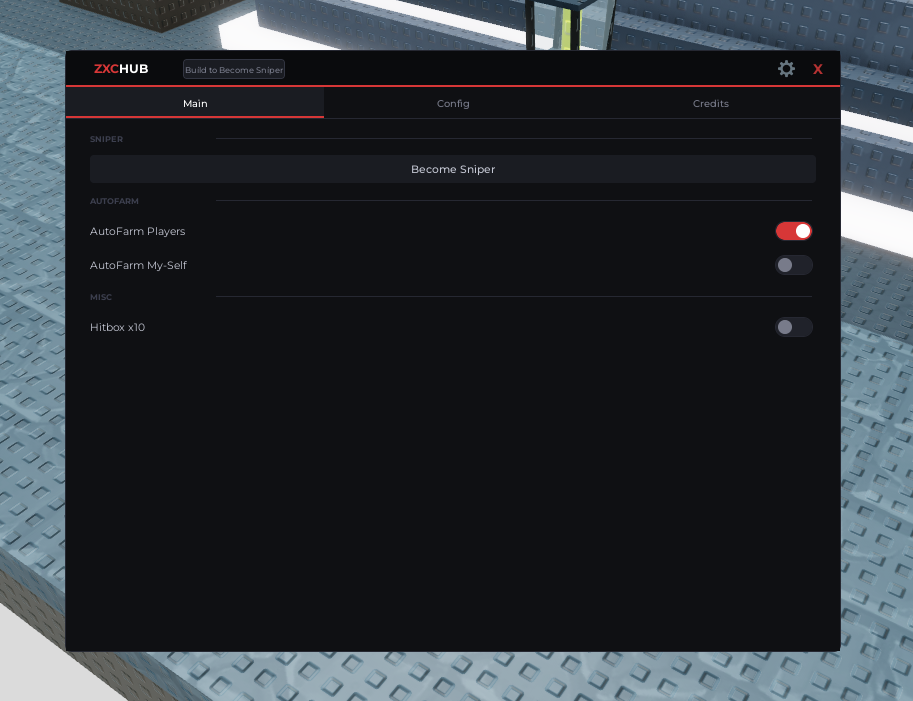913x701 pixels.
Task: Click the MISC section heading
Action: (x=101, y=297)
